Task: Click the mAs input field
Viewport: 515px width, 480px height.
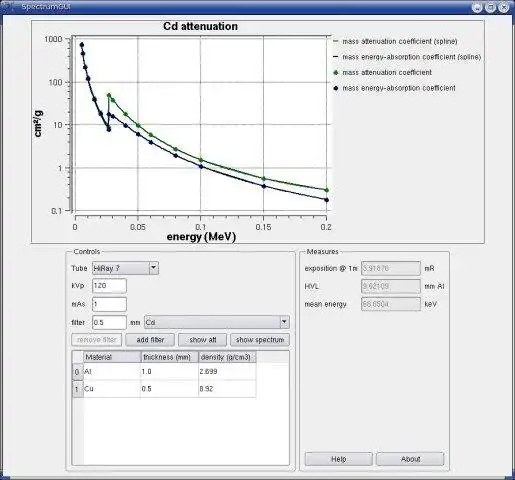Action: coord(109,304)
